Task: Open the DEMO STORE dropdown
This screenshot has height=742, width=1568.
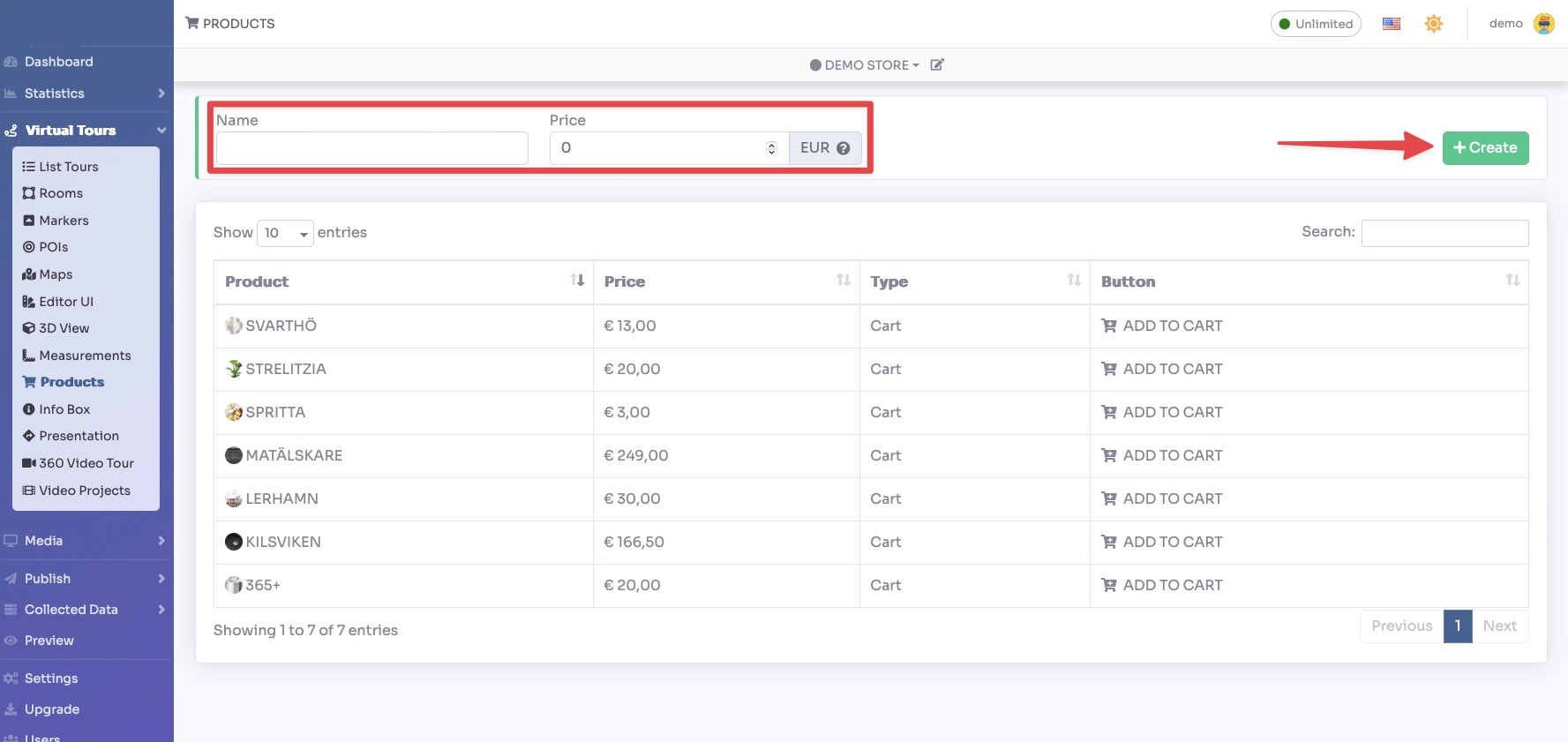Action: (865, 65)
